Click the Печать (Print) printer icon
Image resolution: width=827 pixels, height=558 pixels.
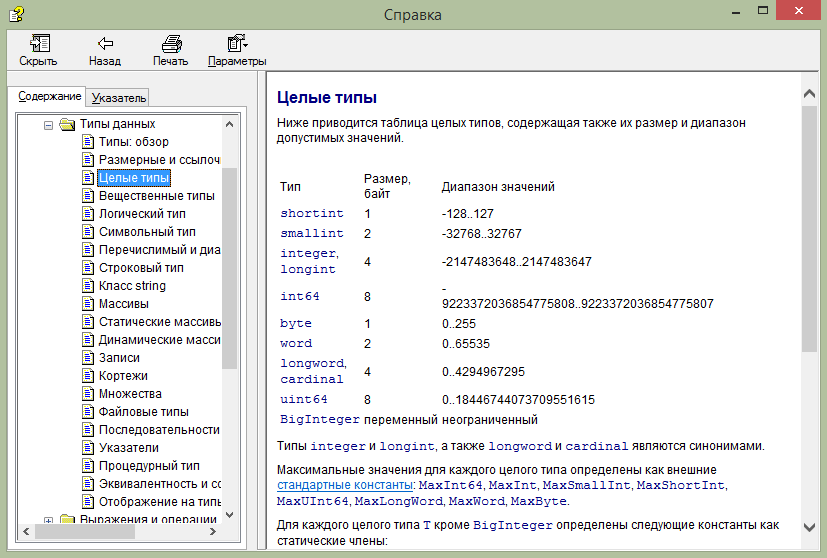tap(171, 43)
